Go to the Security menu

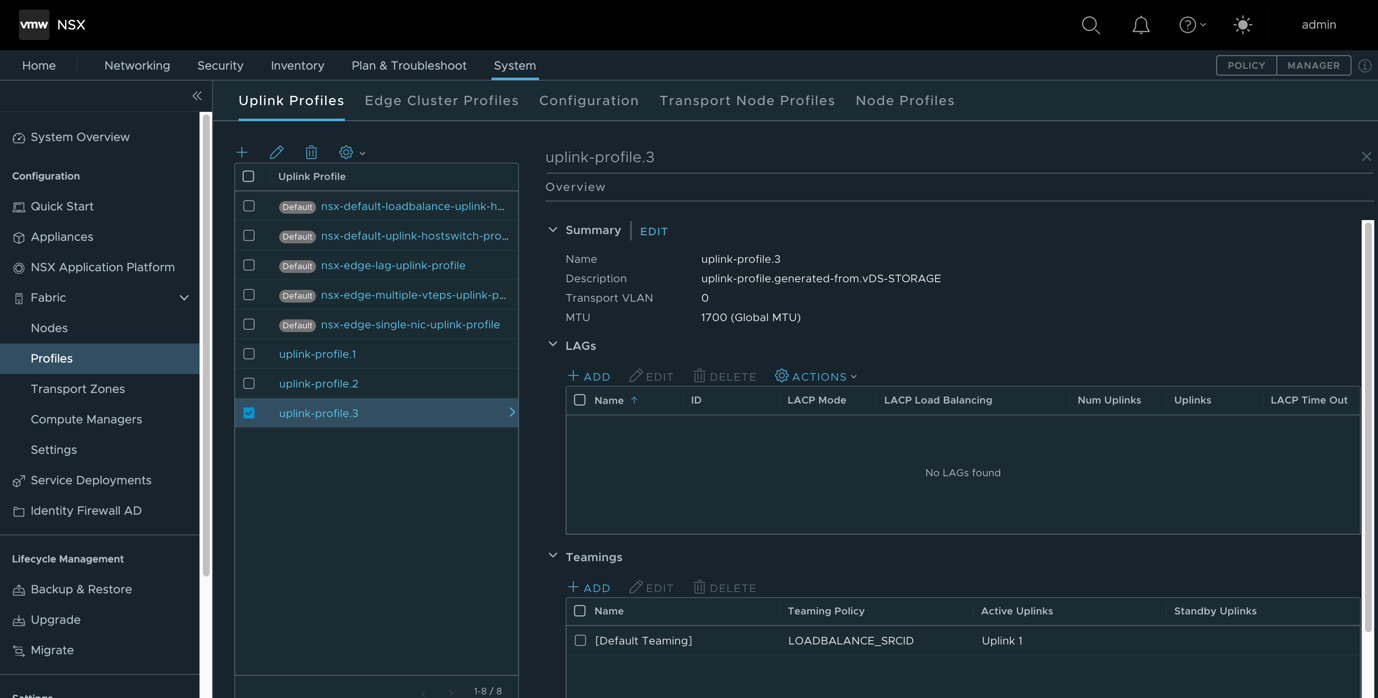pyautogui.click(x=220, y=66)
